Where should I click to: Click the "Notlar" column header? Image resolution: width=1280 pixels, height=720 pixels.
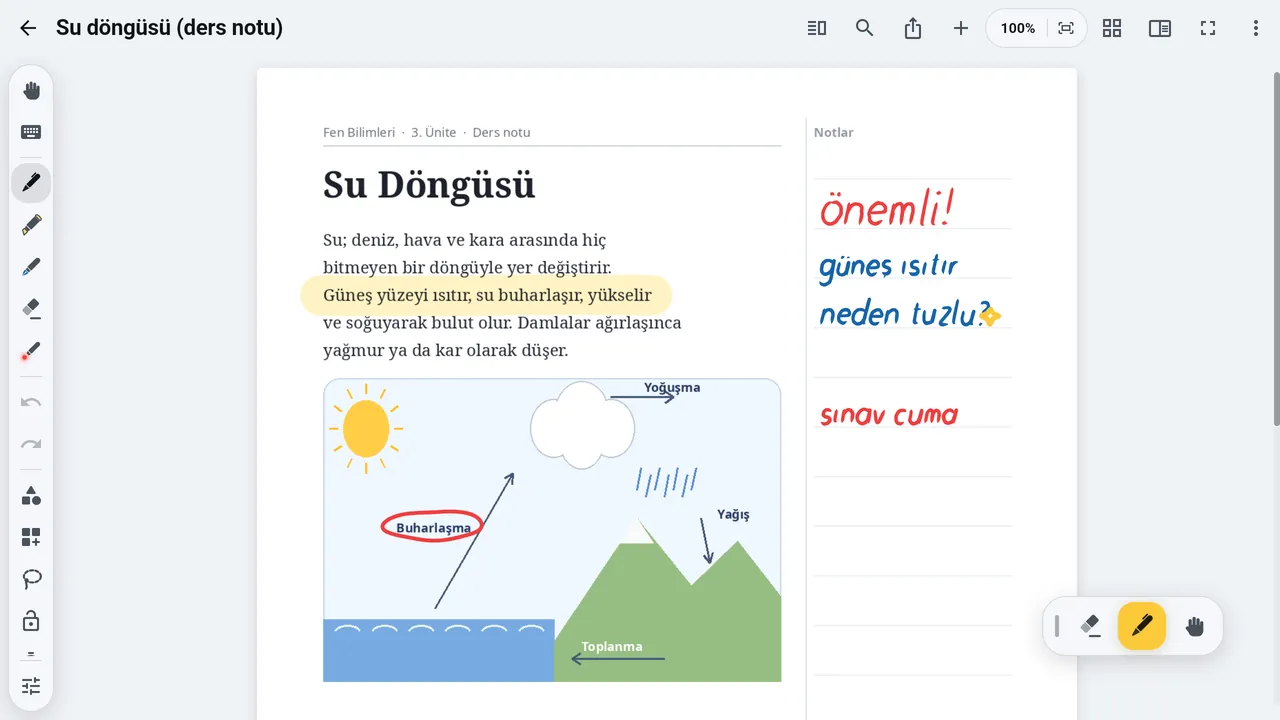(834, 132)
